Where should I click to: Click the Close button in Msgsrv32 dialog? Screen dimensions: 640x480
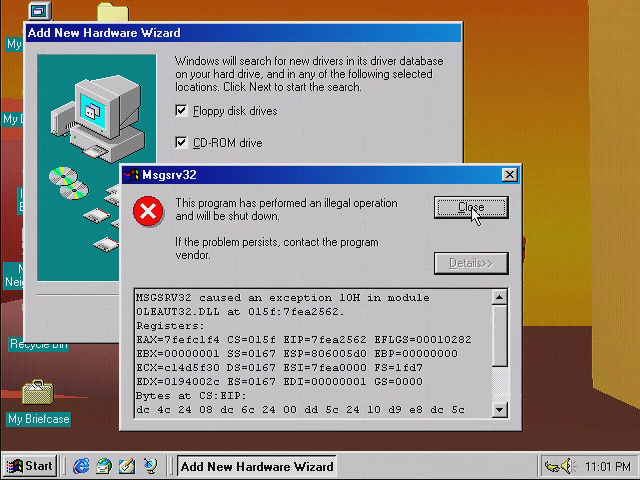pyautogui.click(x=471, y=207)
